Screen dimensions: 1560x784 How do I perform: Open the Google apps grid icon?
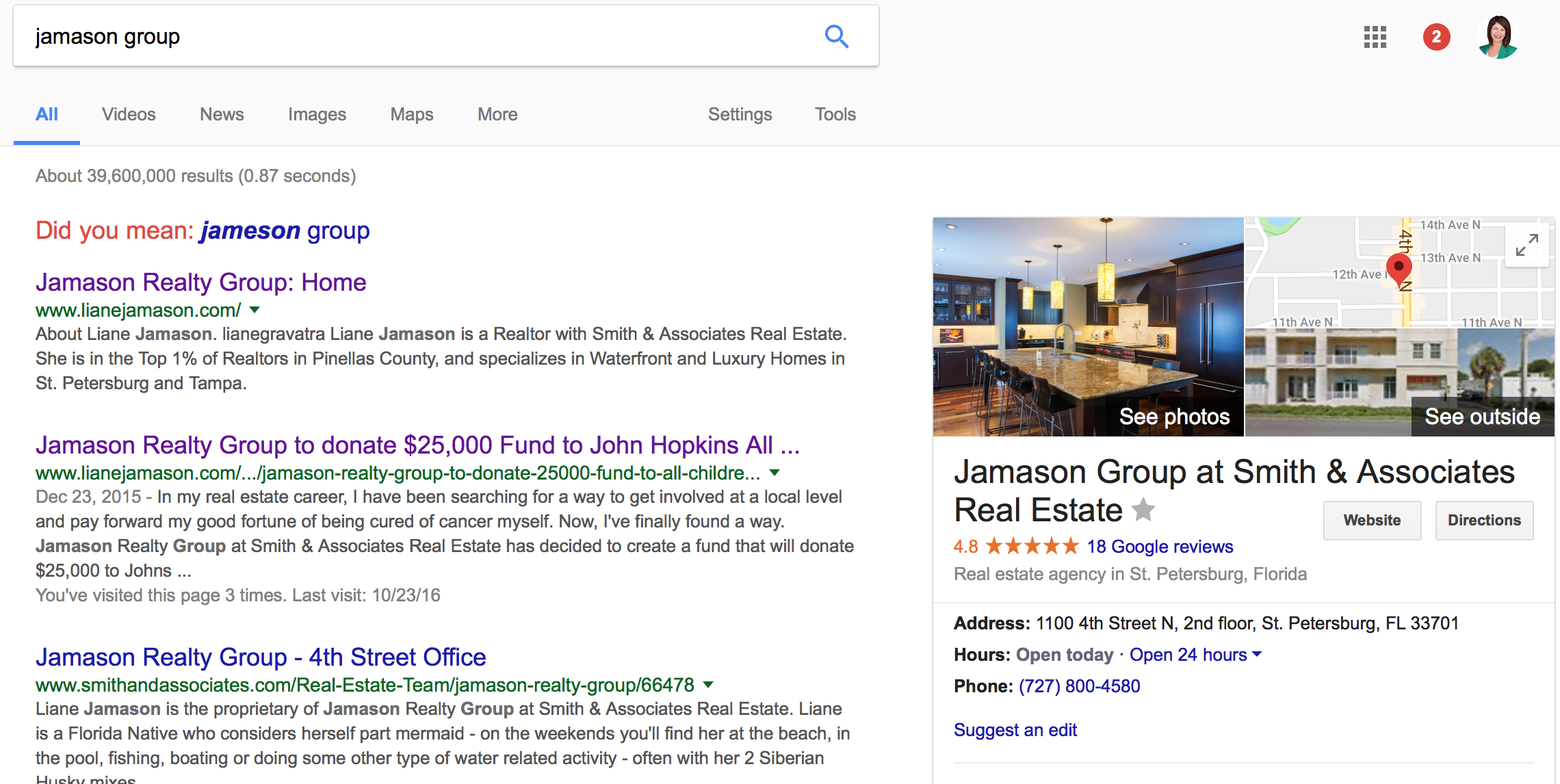[1375, 37]
